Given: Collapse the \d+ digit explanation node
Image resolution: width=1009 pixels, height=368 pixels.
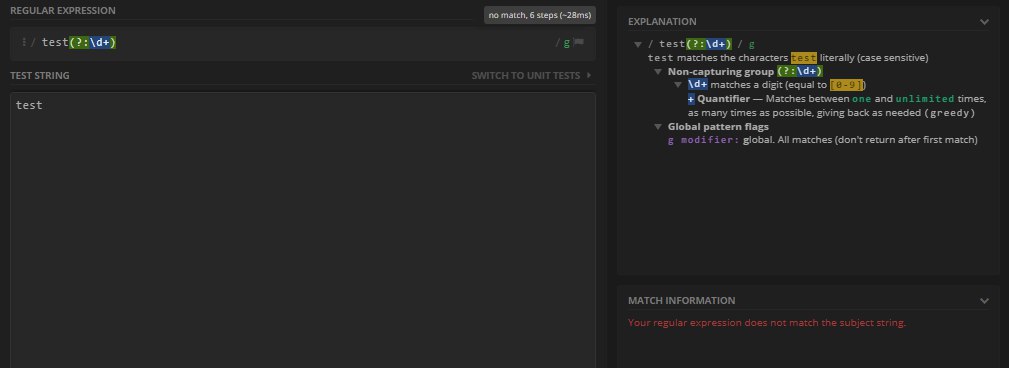Looking at the screenshot, I should [x=678, y=85].
